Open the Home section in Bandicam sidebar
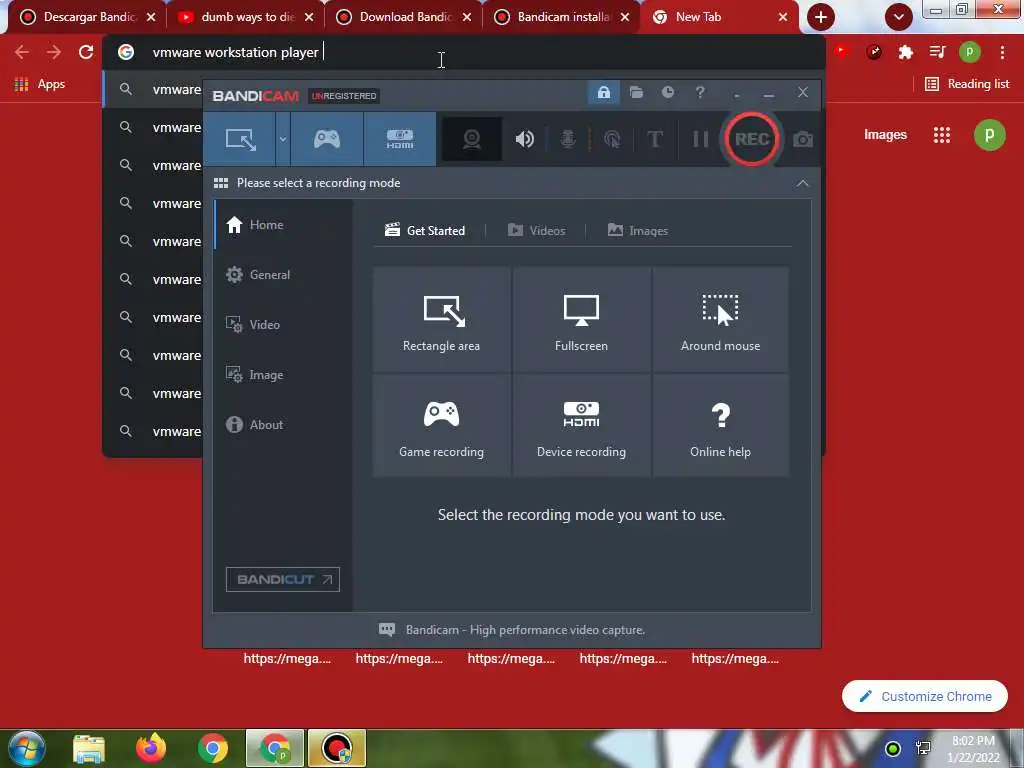Image resolution: width=1024 pixels, height=768 pixels. (283, 225)
